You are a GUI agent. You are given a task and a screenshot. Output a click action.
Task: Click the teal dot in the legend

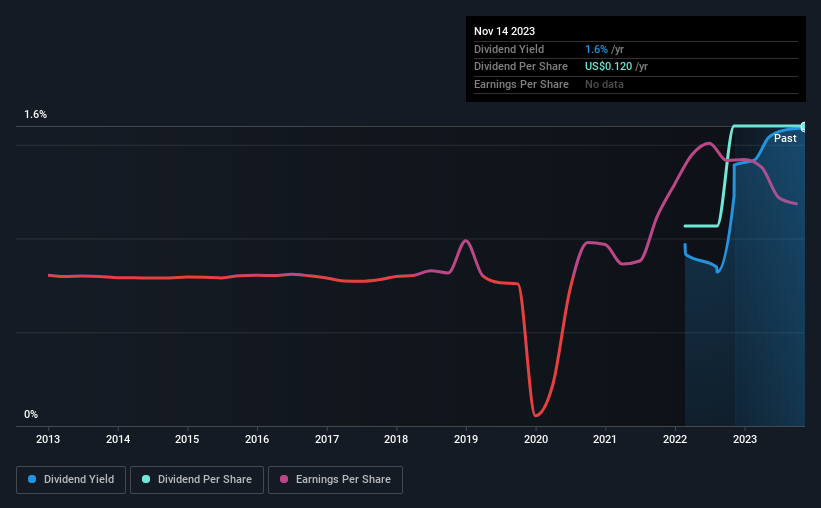tap(147, 480)
